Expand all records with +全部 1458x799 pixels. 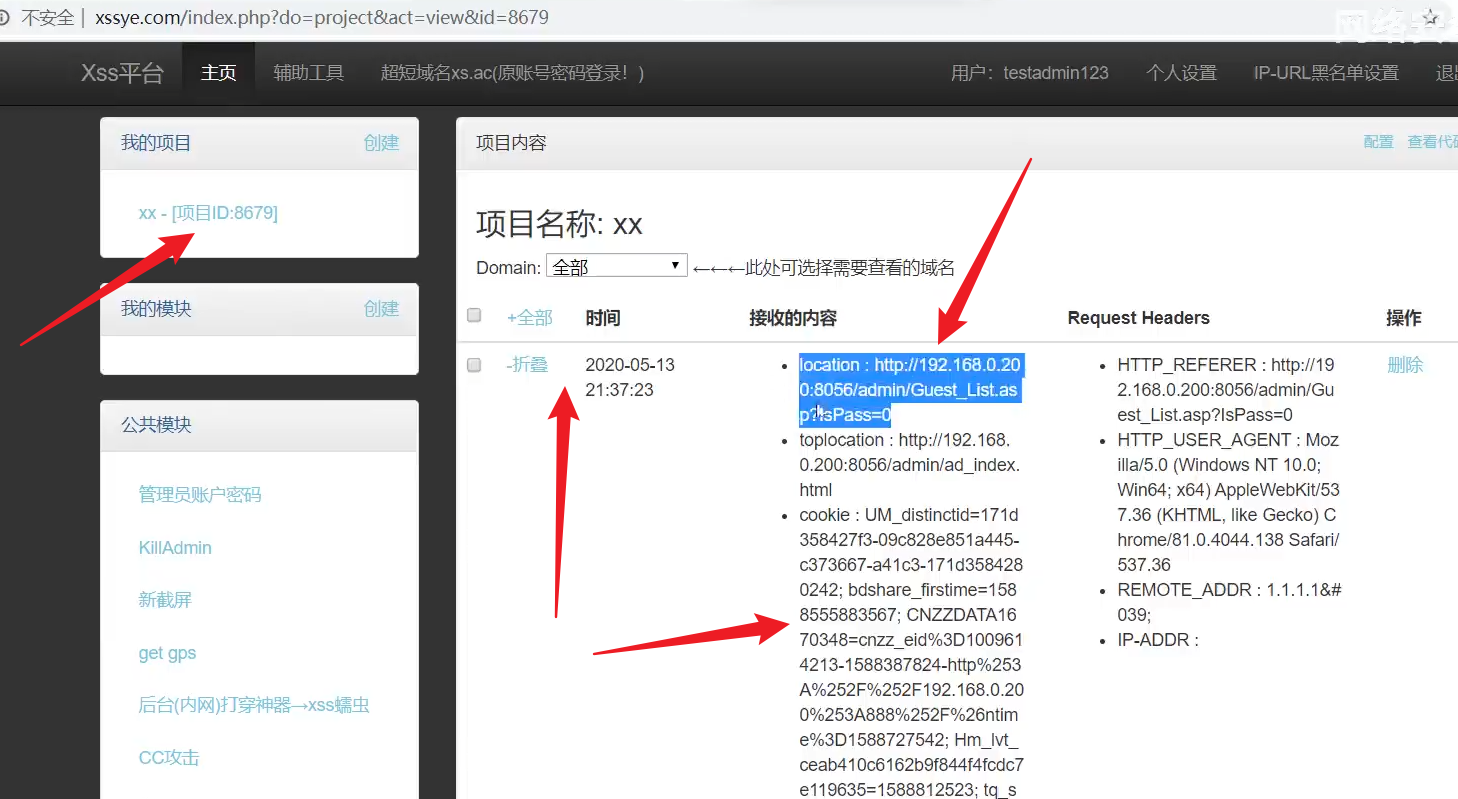click(529, 318)
